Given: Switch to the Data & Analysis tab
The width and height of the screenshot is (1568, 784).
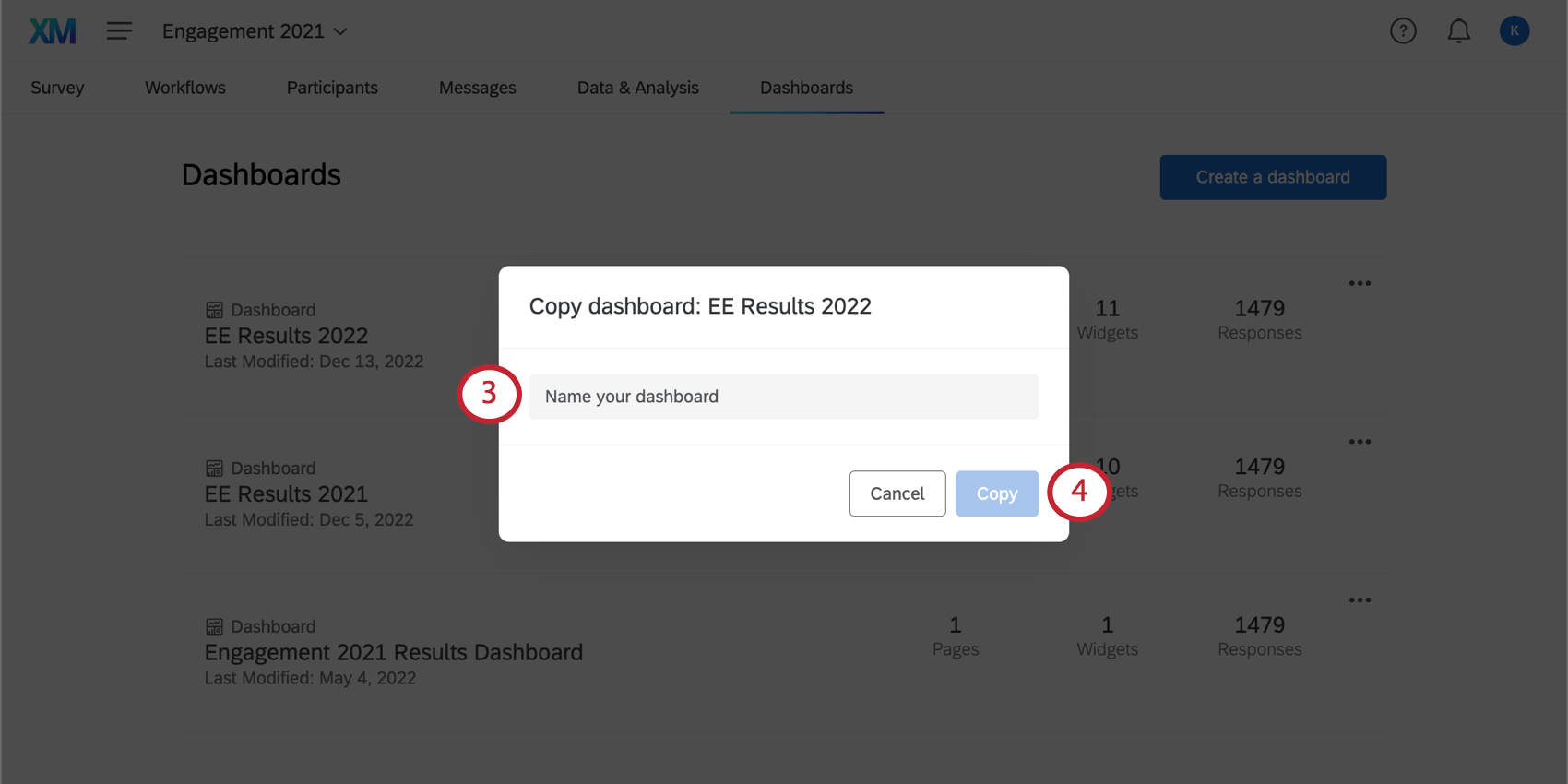Looking at the screenshot, I should click(x=637, y=88).
